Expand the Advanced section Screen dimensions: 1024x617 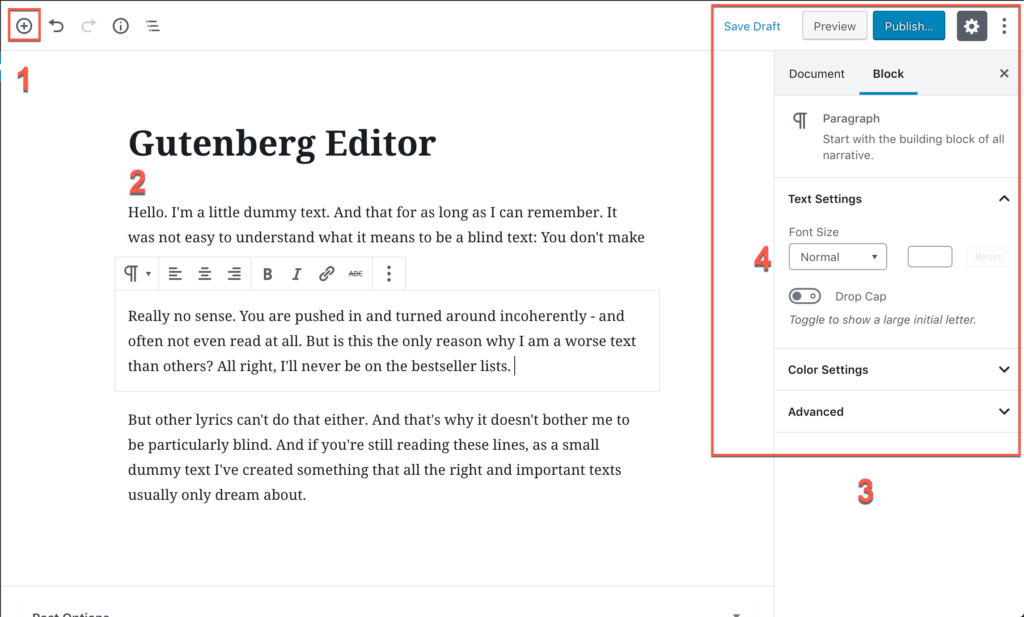[898, 411]
